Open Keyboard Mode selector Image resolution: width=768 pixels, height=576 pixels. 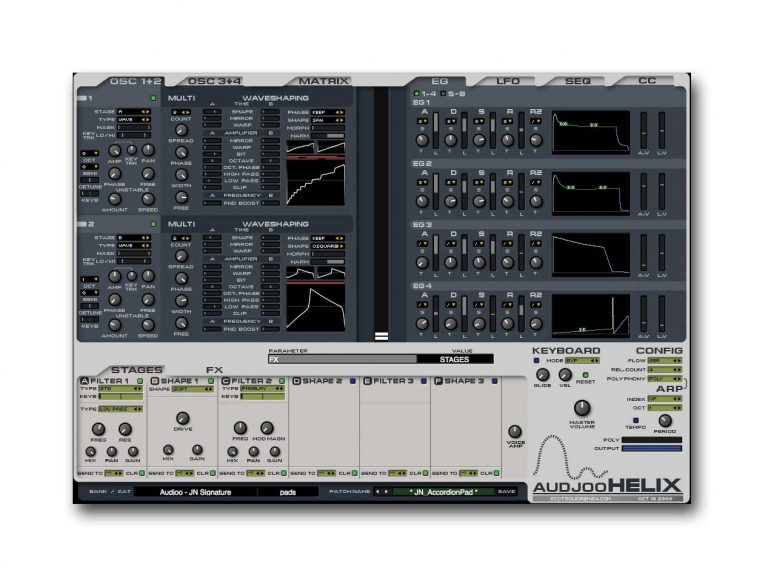click(x=582, y=360)
